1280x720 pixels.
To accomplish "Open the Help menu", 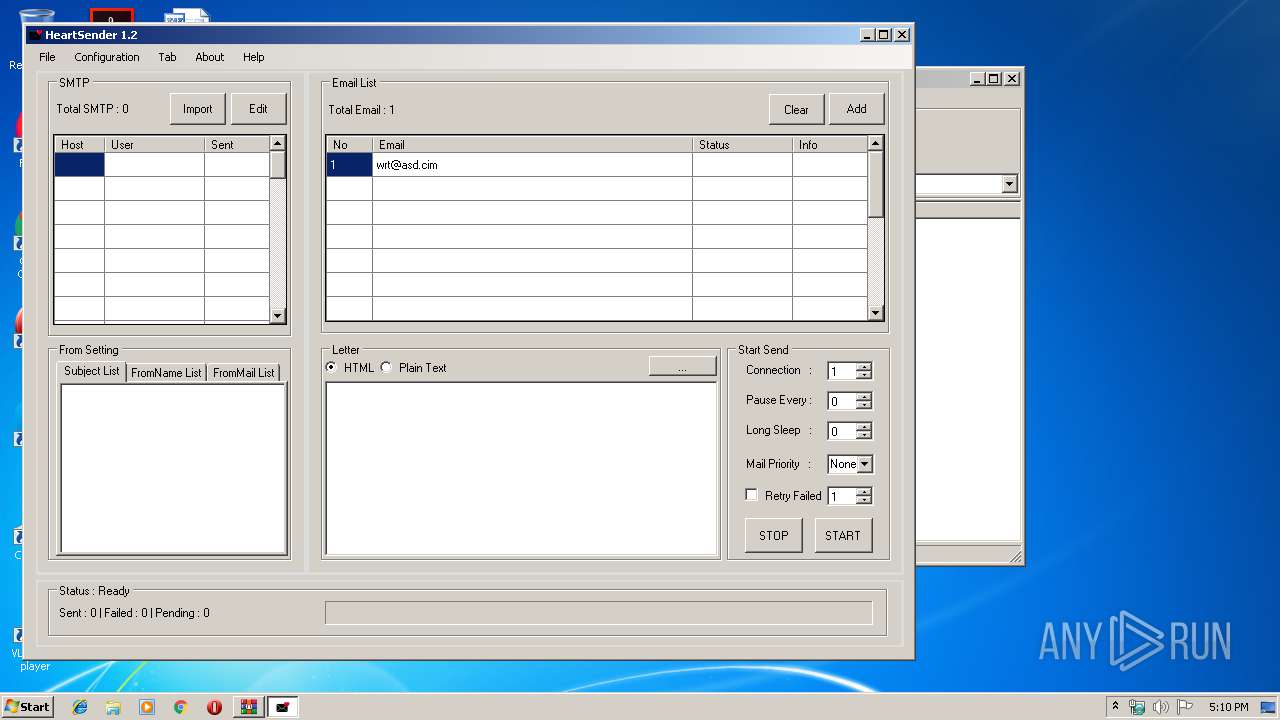I will [x=254, y=57].
